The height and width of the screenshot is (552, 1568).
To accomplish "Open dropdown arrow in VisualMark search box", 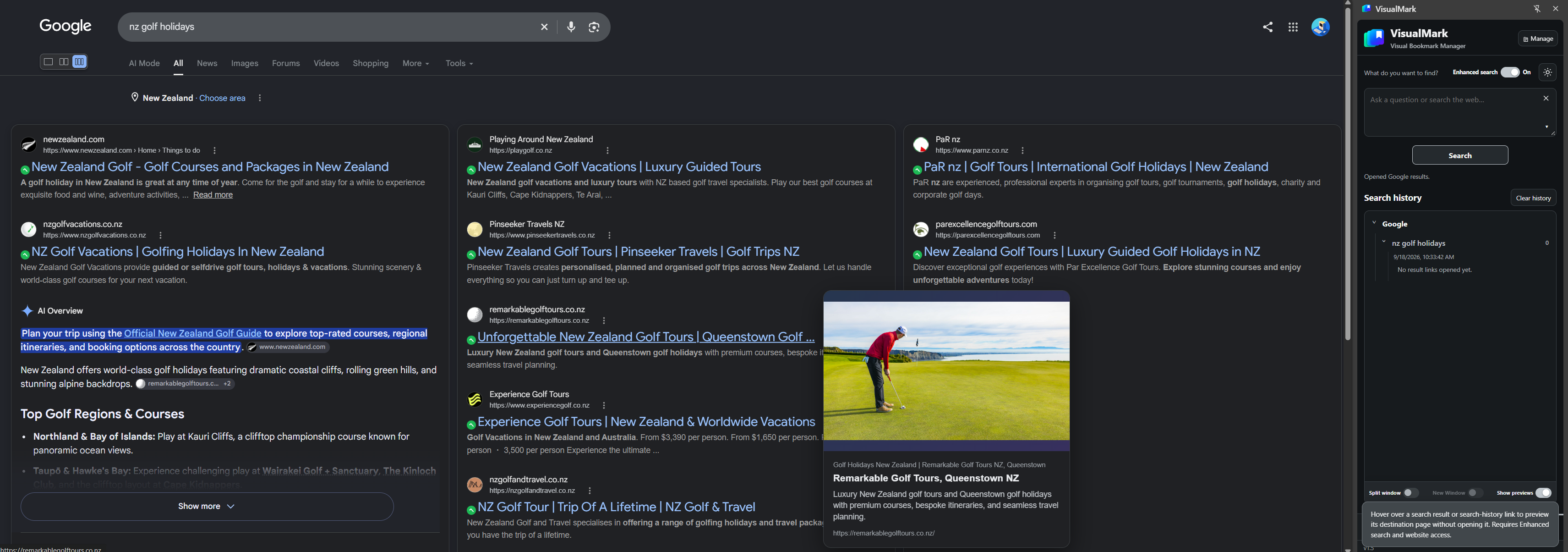I will pyautogui.click(x=1546, y=127).
